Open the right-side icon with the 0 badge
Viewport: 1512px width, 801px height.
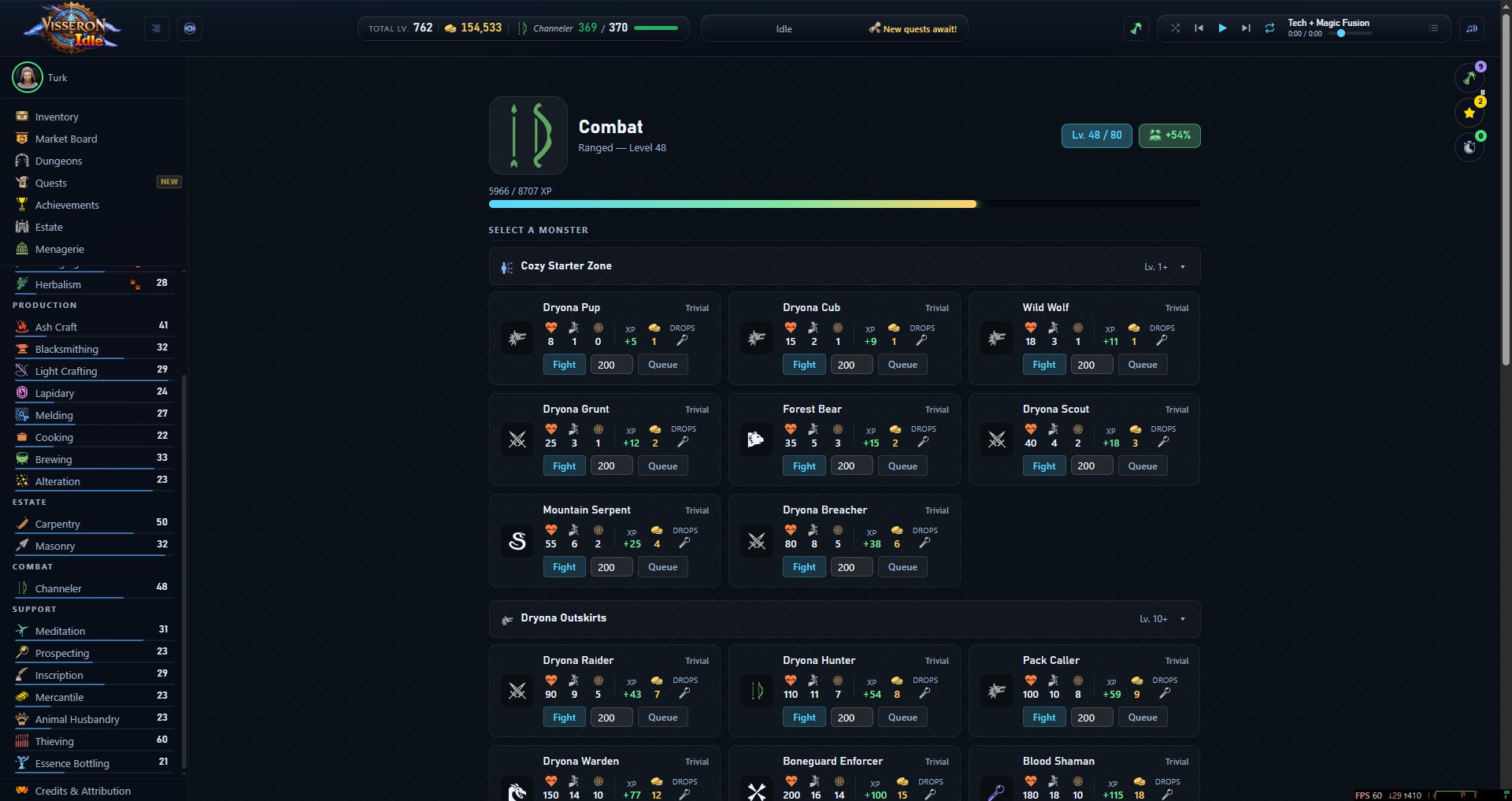[x=1469, y=147]
